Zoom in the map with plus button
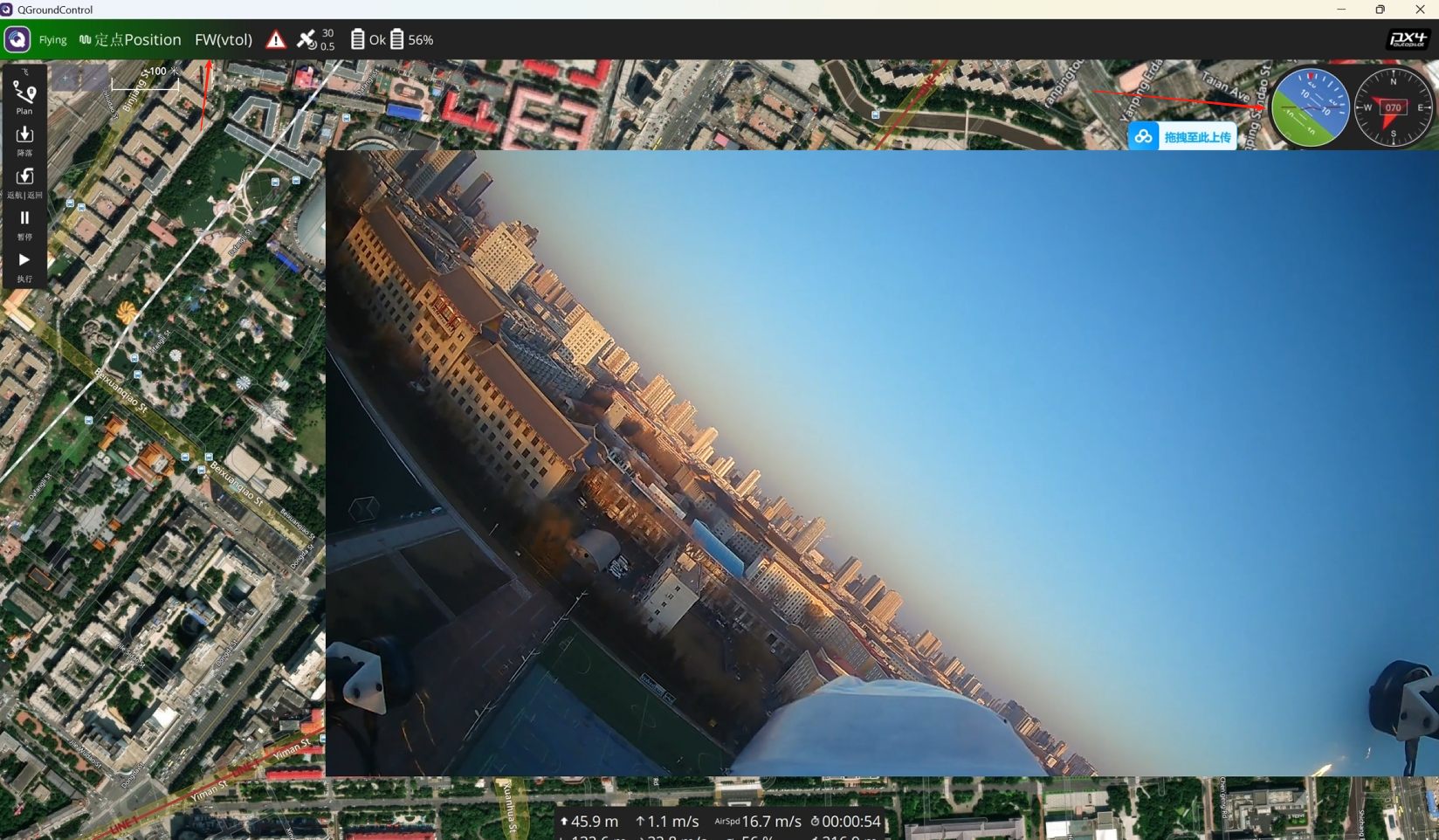Screen dimensions: 1439x840 65,78
